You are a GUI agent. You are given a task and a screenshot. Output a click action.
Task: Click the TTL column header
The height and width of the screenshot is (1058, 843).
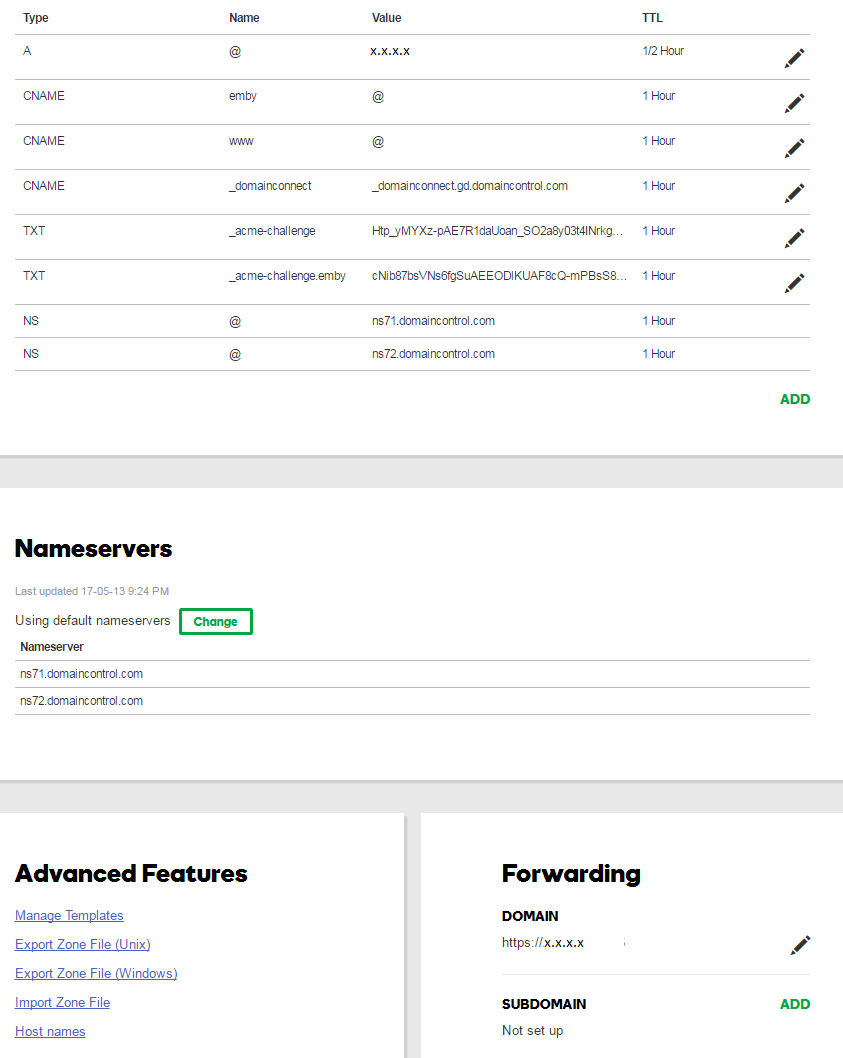(x=652, y=18)
